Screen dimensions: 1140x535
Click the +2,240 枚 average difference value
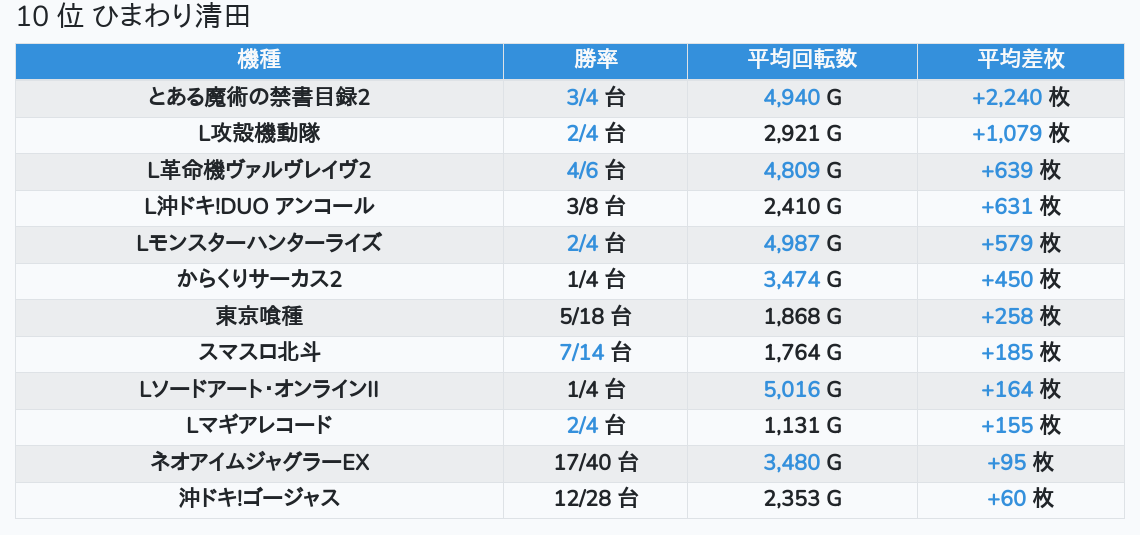pos(1021,97)
